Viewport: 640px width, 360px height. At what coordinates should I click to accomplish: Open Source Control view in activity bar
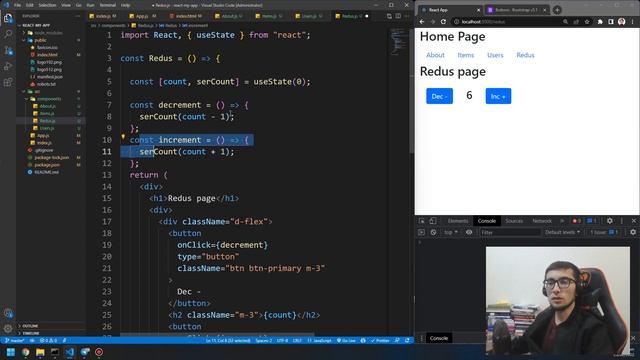[x=8, y=50]
